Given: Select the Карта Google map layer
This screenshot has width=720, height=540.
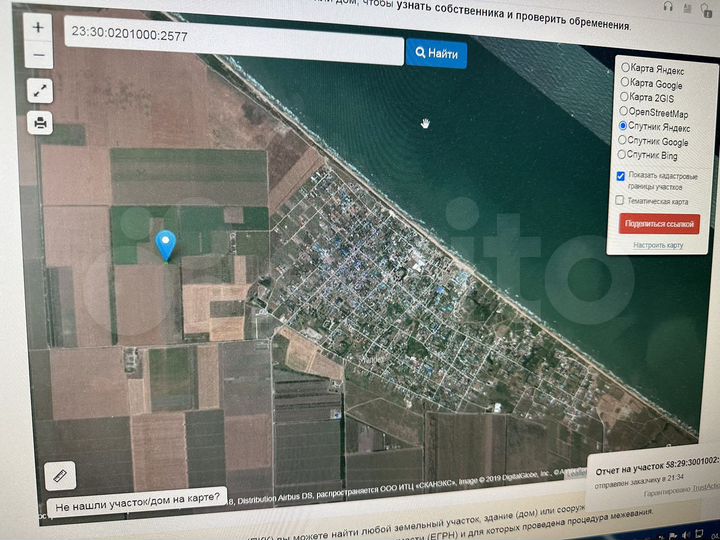Looking at the screenshot, I should pyautogui.click(x=625, y=83).
